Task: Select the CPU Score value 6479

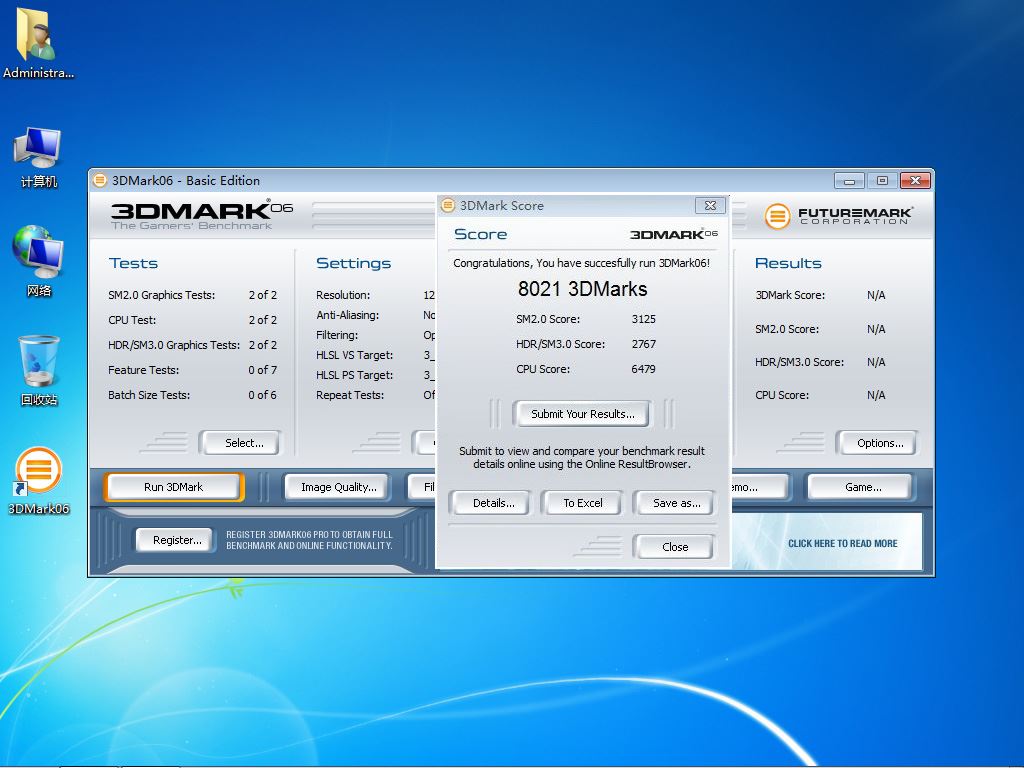Action: click(x=643, y=369)
